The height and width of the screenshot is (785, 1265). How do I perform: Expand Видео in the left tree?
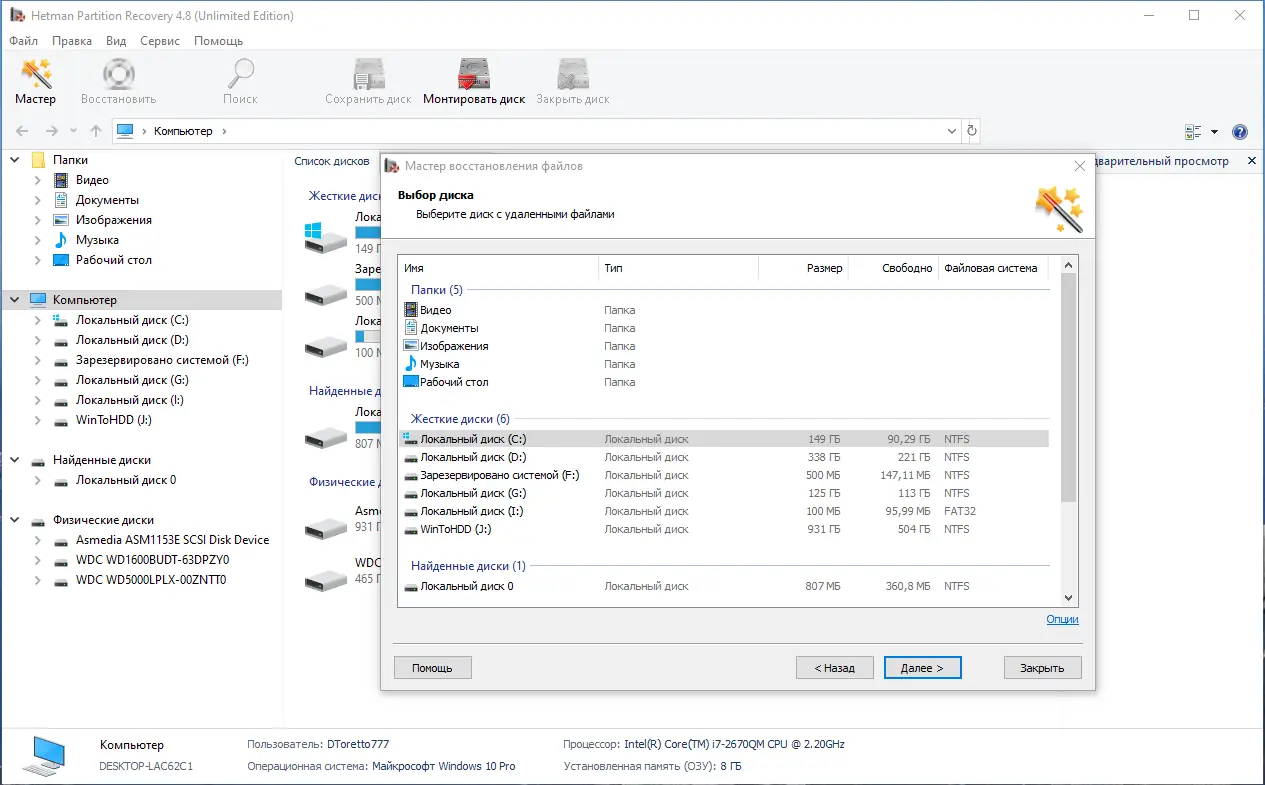[x=37, y=180]
